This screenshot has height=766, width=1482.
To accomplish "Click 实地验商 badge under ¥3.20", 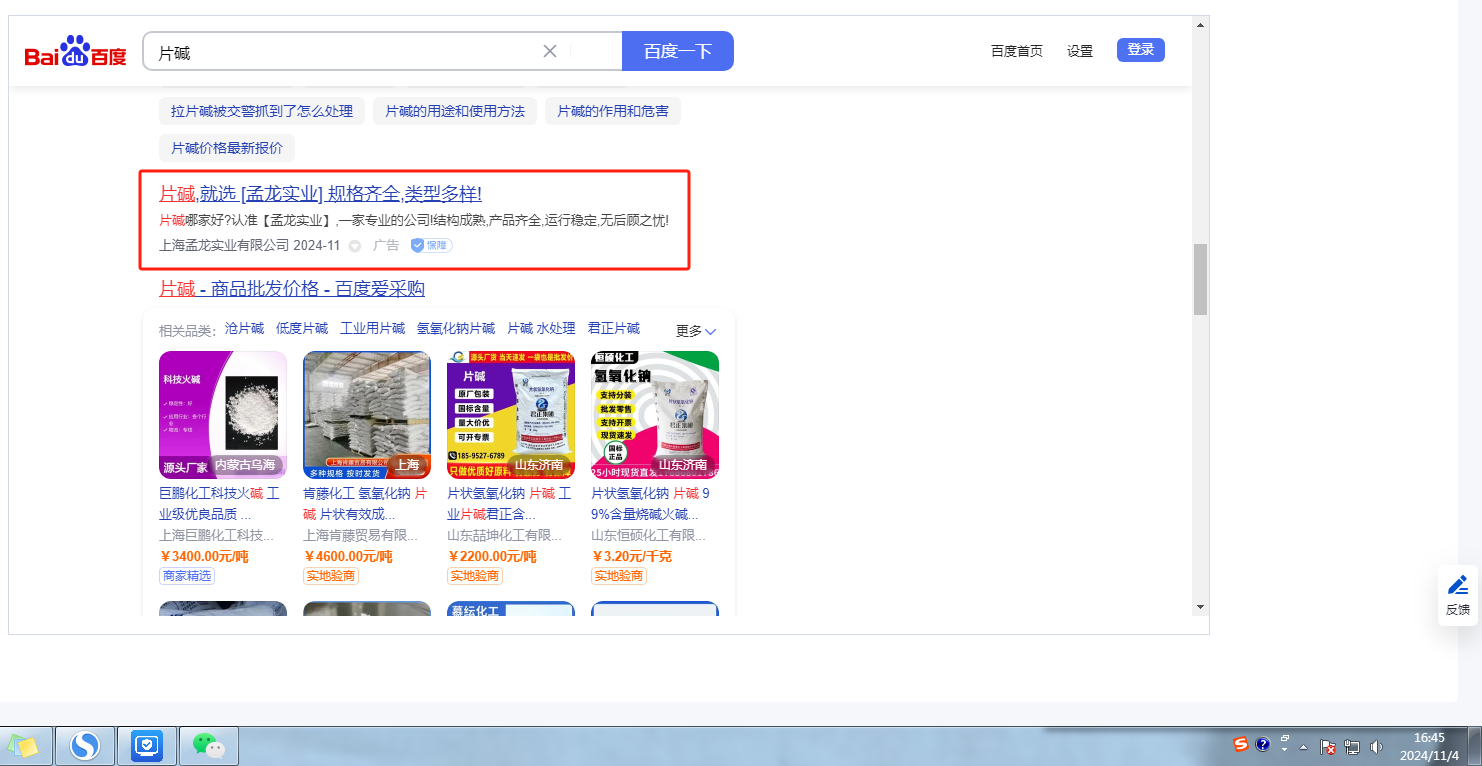I will tap(619, 576).
